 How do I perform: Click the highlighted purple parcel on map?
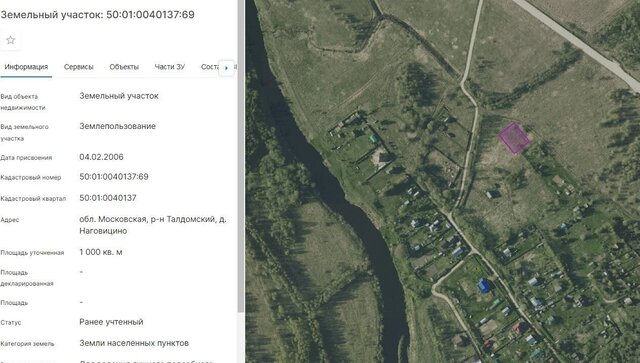pyautogui.click(x=514, y=138)
